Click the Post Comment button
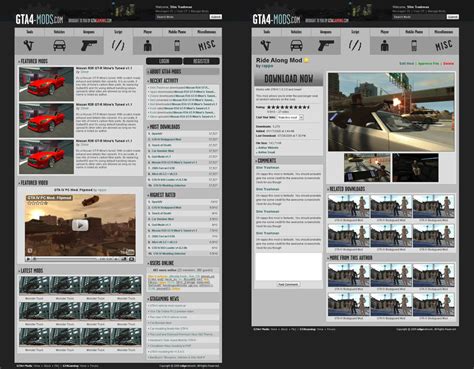Screen dimensions: 474x369 [x=289, y=284]
